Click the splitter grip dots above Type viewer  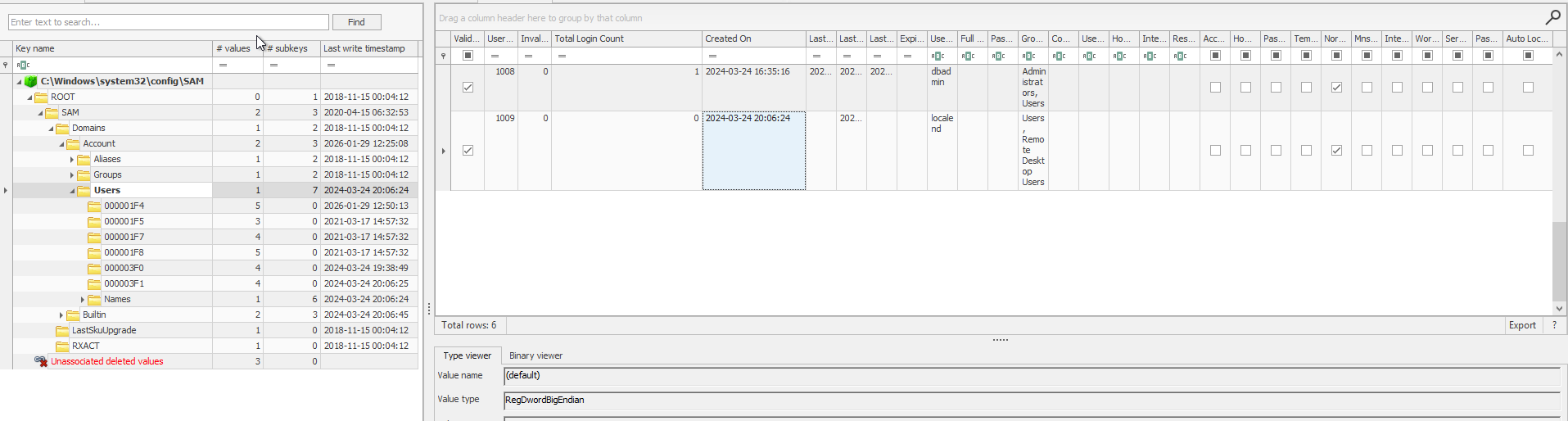tap(1001, 339)
